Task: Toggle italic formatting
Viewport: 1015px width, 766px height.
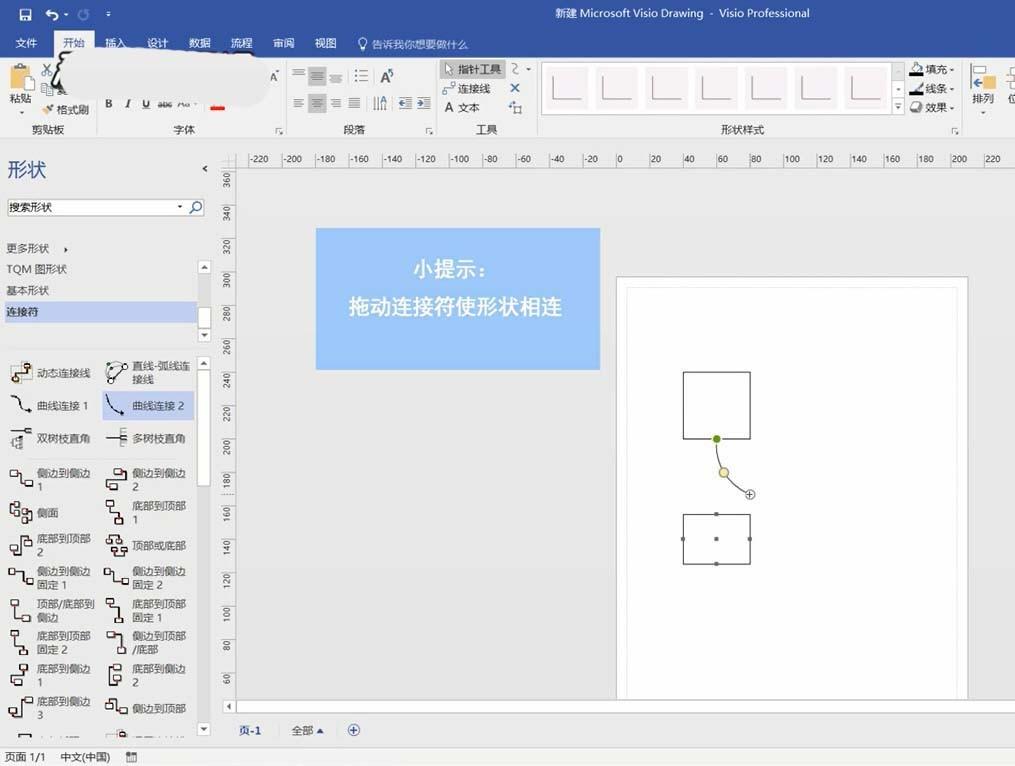Action: [x=126, y=103]
